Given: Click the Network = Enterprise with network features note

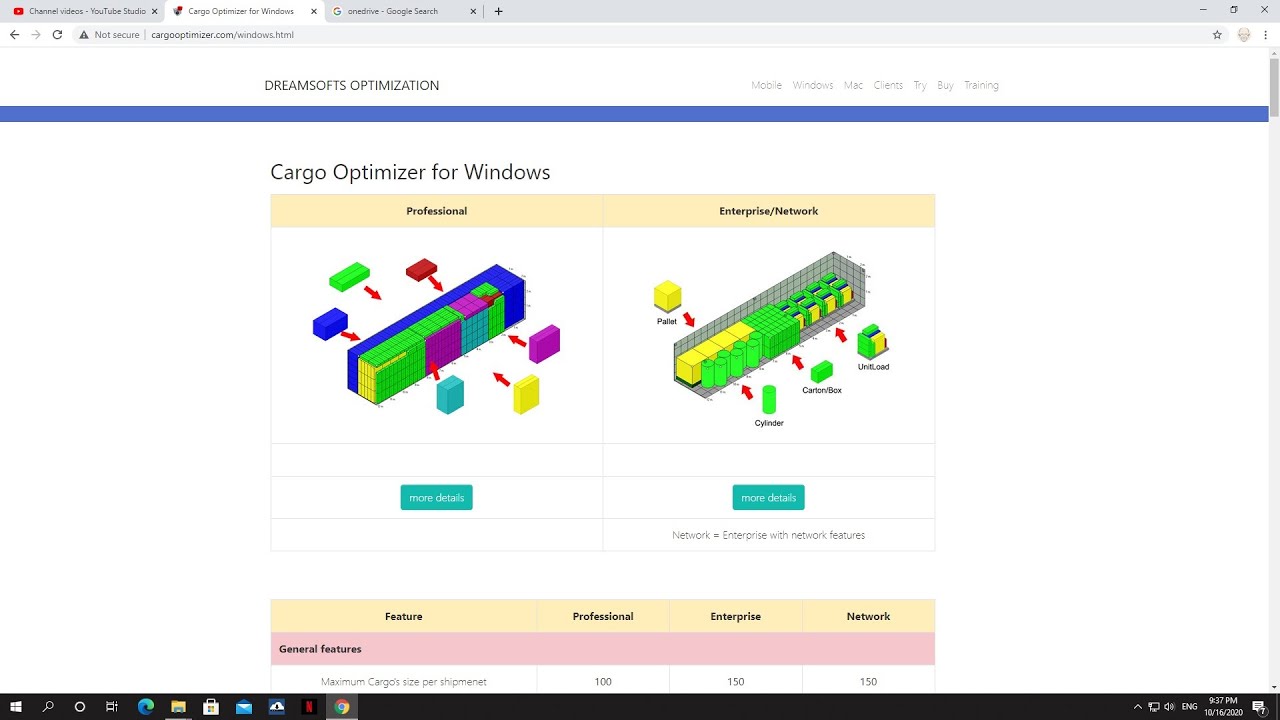Looking at the screenshot, I should 768,535.
